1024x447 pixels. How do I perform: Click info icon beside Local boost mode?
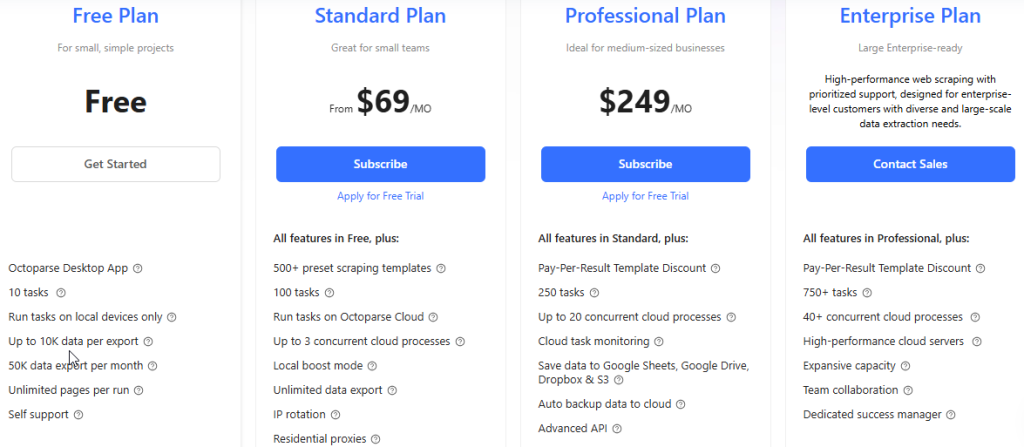click(x=372, y=366)
